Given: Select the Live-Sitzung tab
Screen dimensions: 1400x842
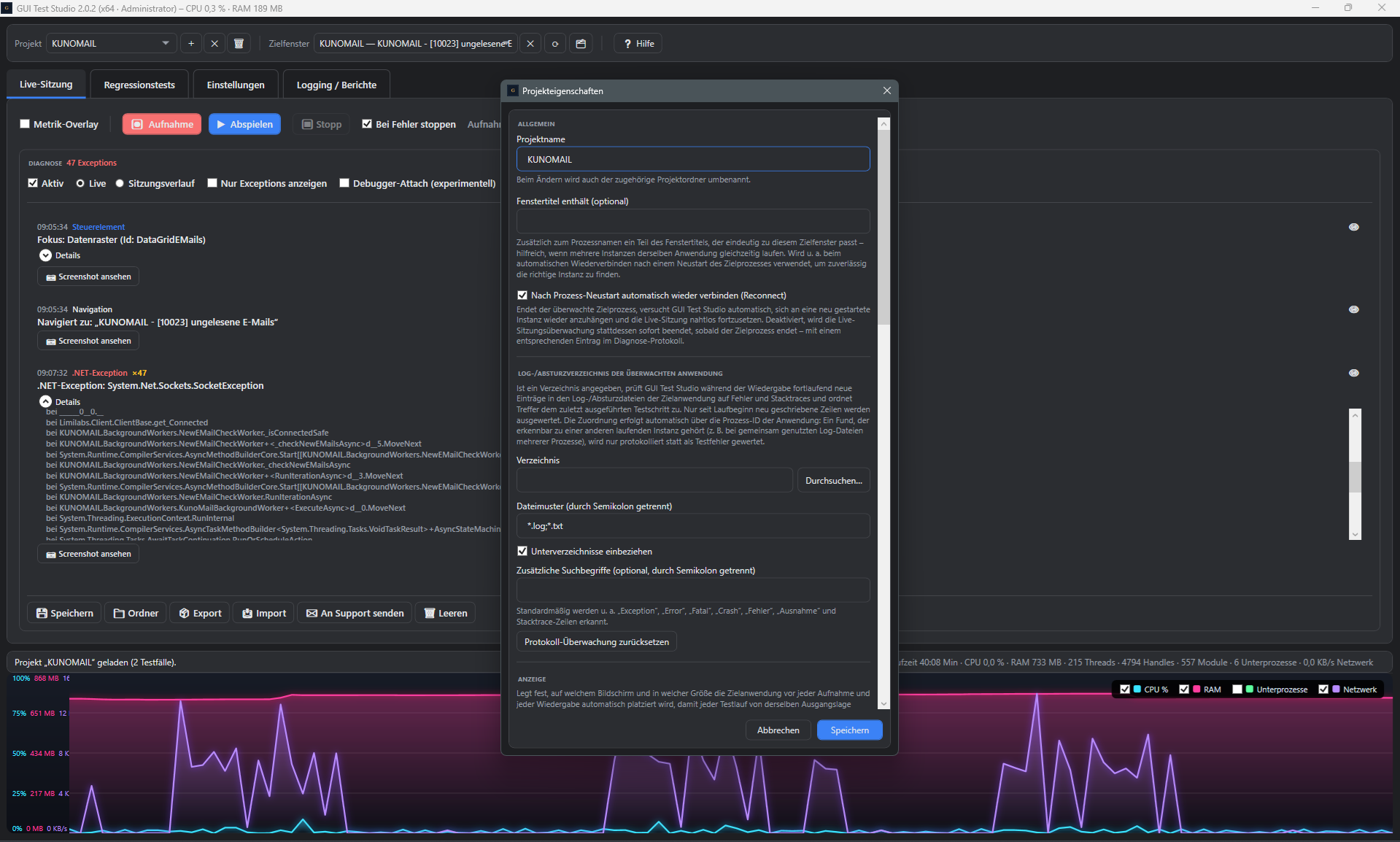Looking at the screenshot, I should click(46, 84).
